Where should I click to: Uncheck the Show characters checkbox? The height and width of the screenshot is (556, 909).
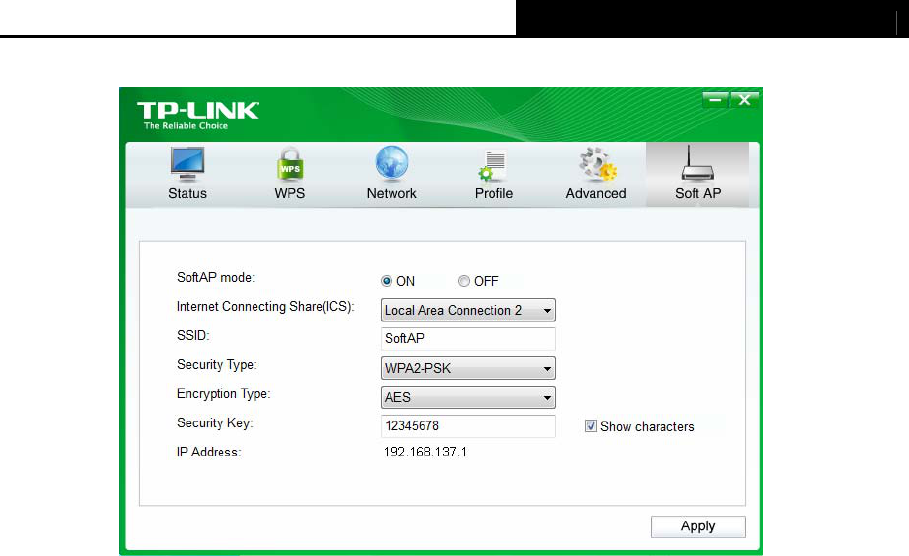(591, 426)
